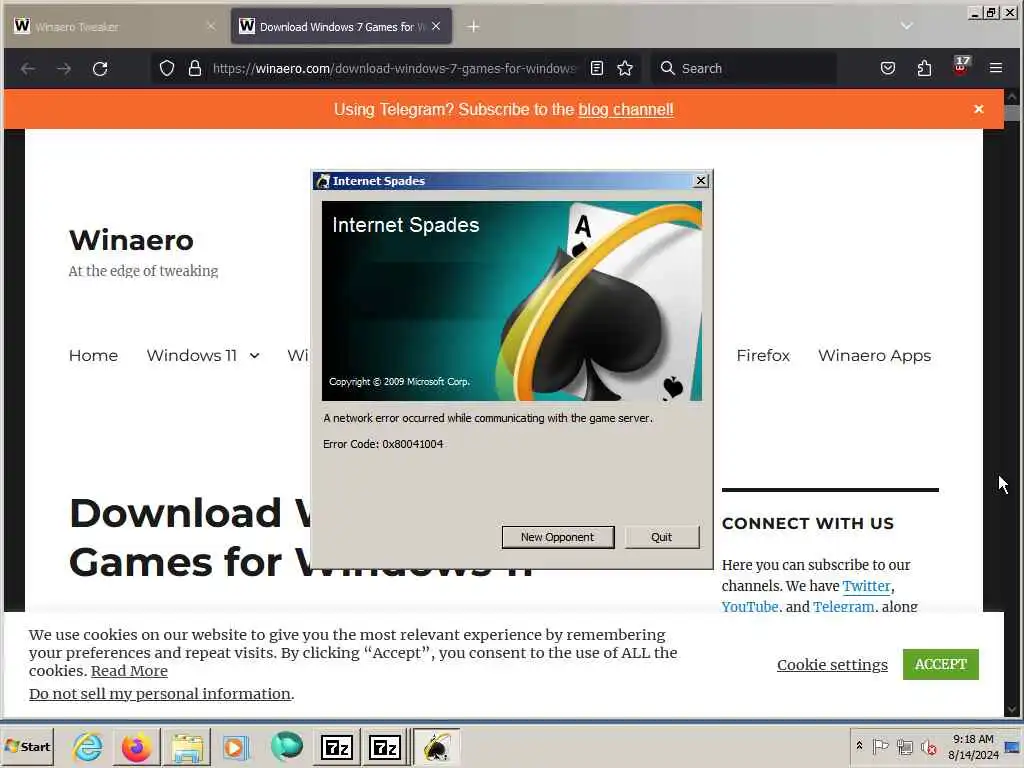This screenshot has height=768, width=1024.
Task: Click the Show desktop tray icon
Action: (1013, 746)
